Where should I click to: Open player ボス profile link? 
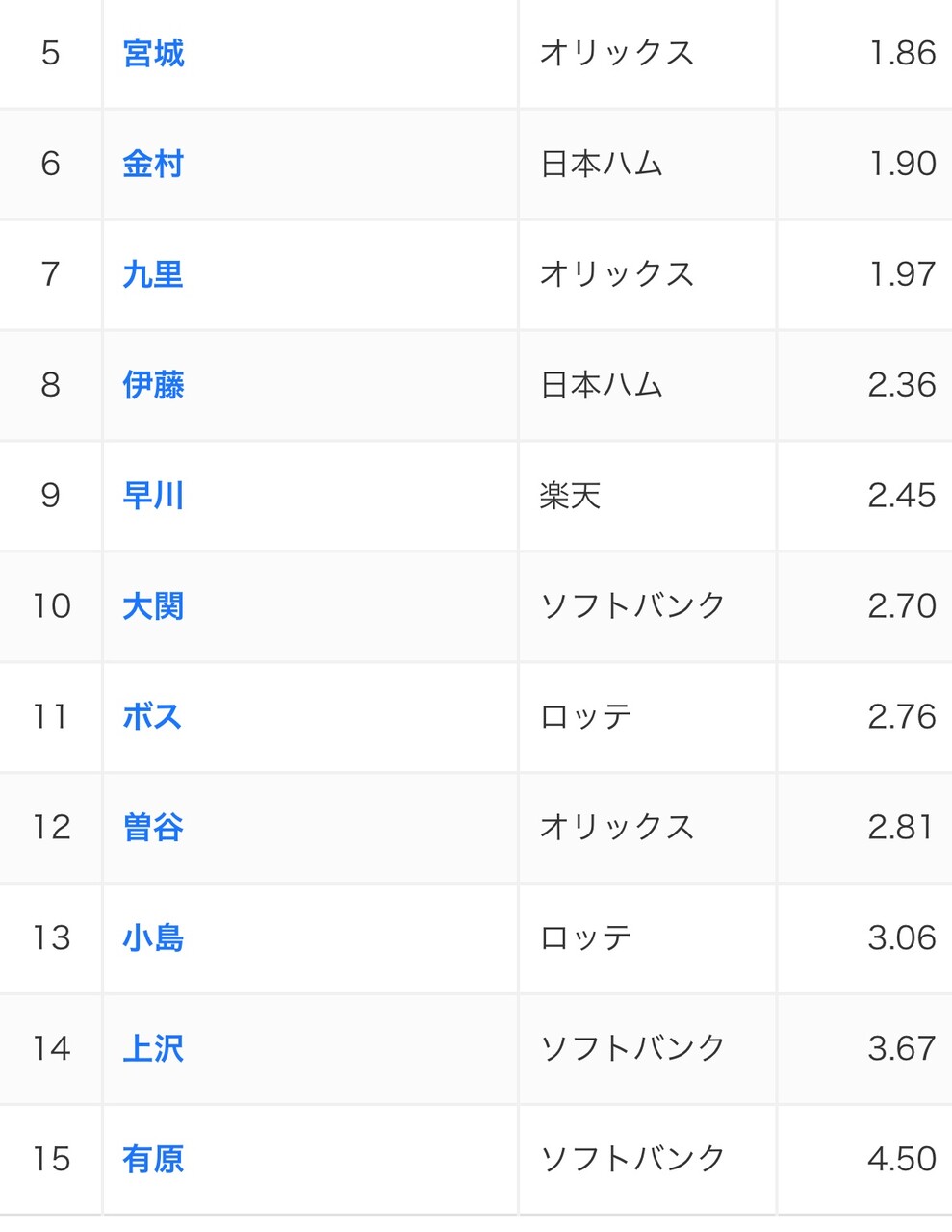[152, 717]
